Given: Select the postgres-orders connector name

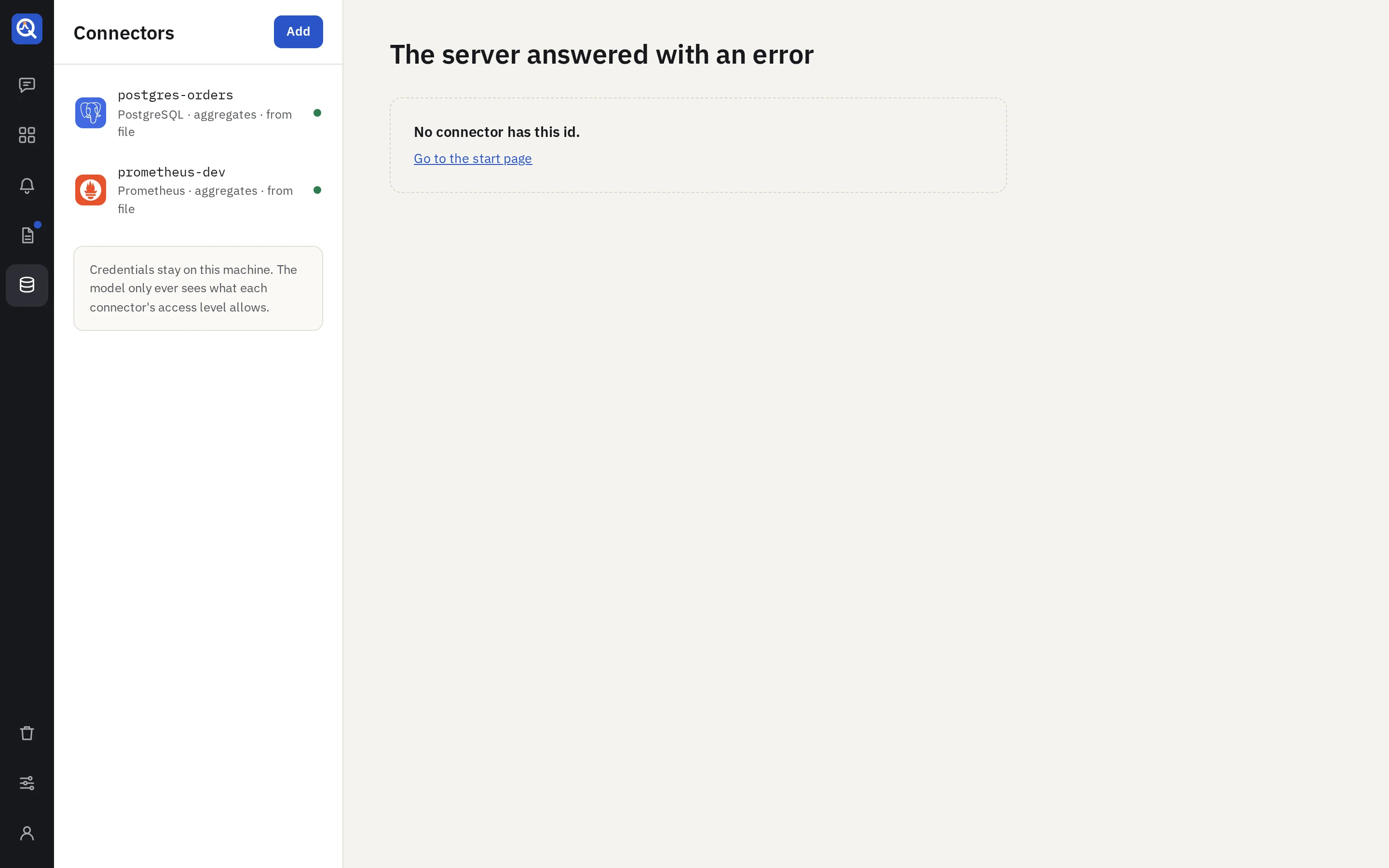Looking at the screenshot, I should click(176, 95).
